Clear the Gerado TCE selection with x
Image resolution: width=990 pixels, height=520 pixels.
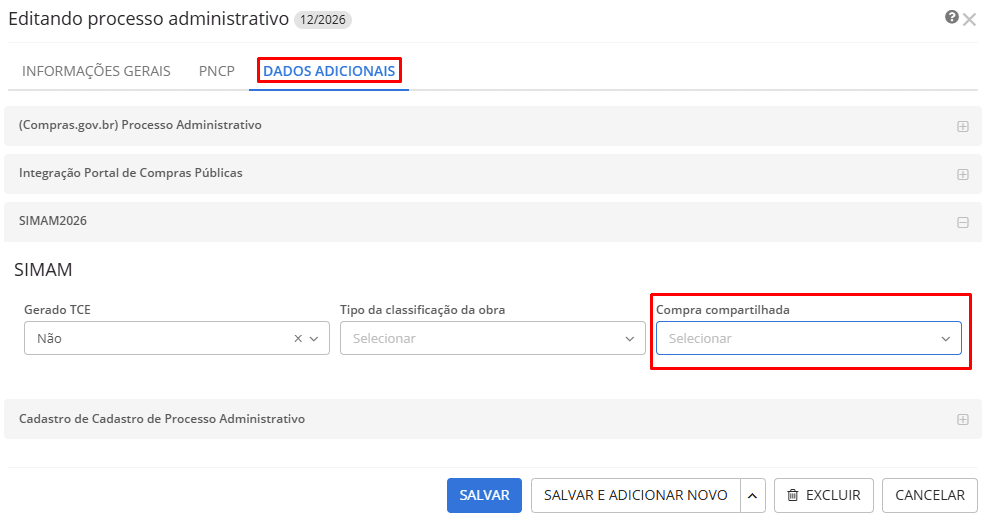(298, 339)
